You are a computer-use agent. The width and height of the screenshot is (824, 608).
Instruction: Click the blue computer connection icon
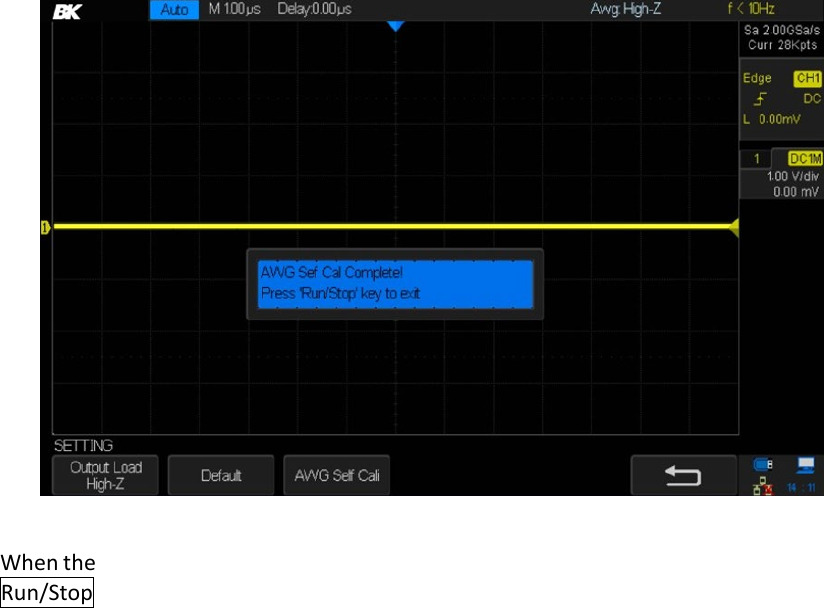804,464
